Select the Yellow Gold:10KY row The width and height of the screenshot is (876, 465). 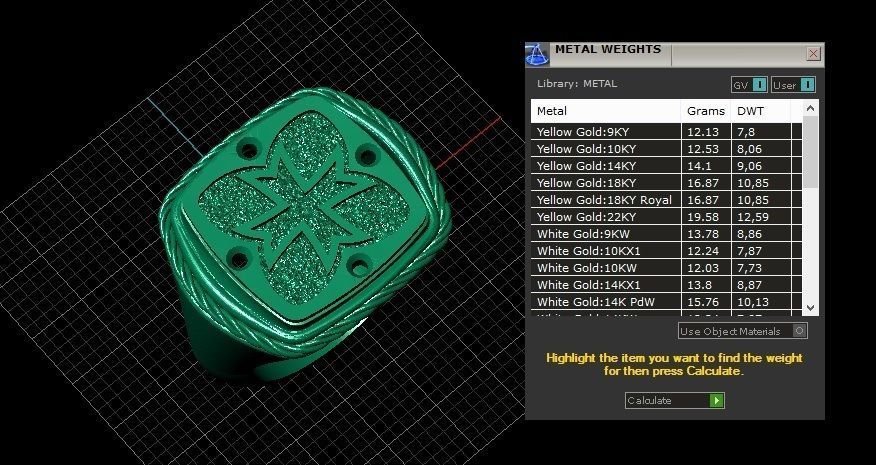[666, 149]
